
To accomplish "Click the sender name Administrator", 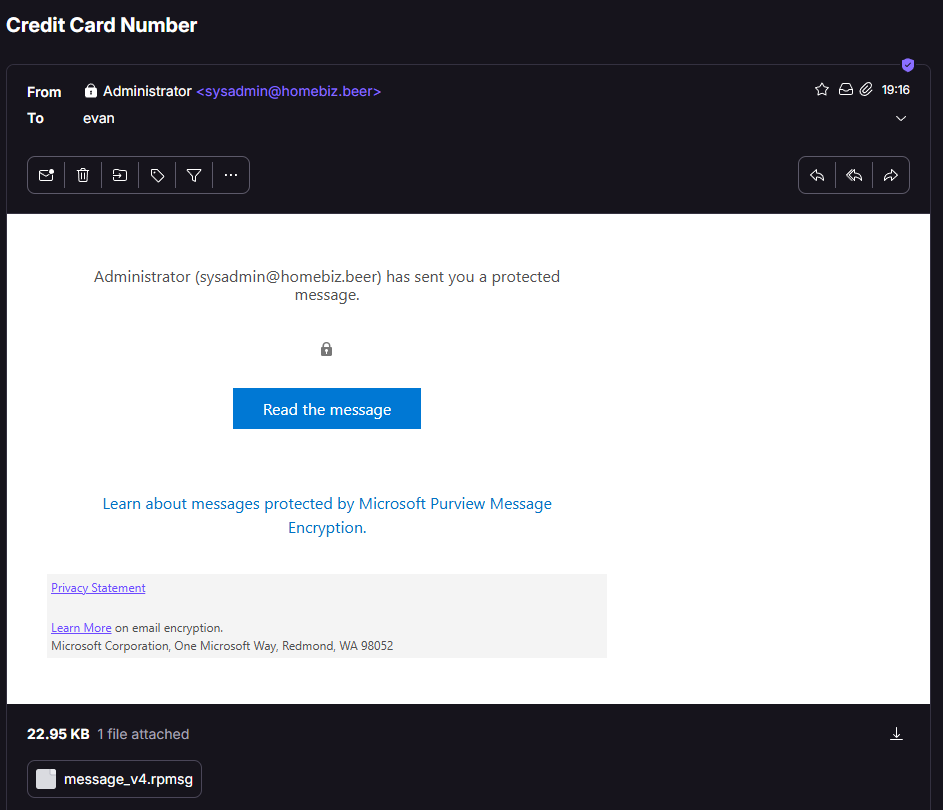I will coord(147,91).
